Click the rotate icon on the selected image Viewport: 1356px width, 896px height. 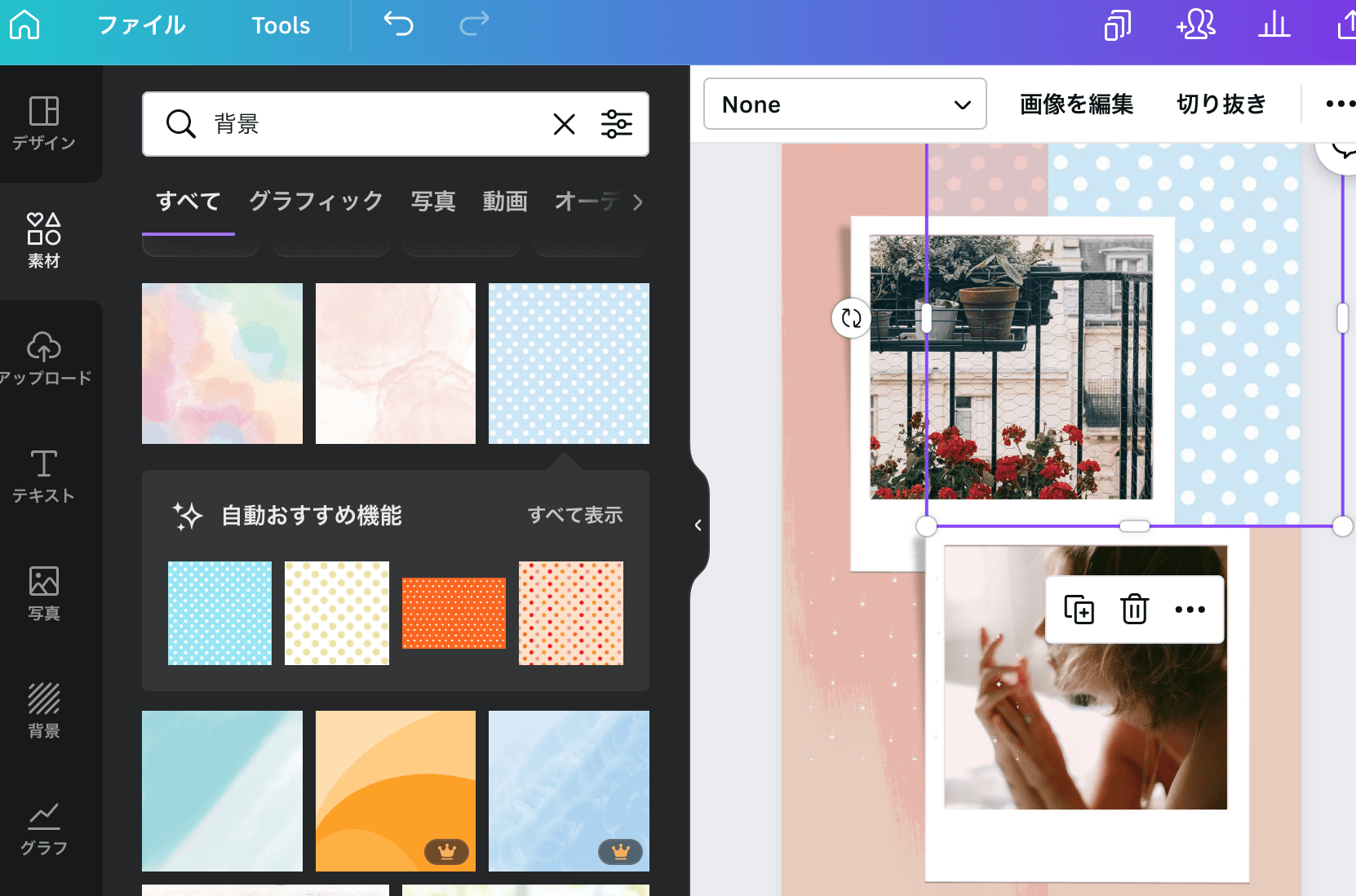tap(851, 318)
